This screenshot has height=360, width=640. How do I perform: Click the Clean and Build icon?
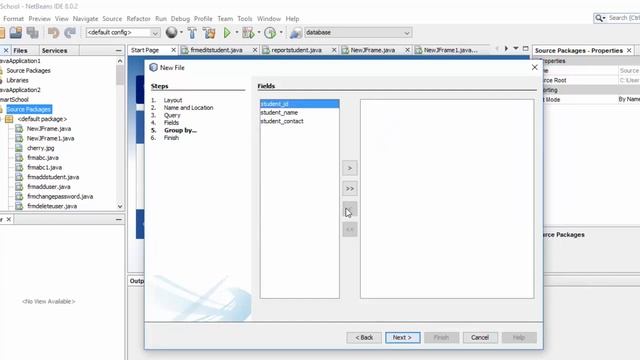[209, 33]
